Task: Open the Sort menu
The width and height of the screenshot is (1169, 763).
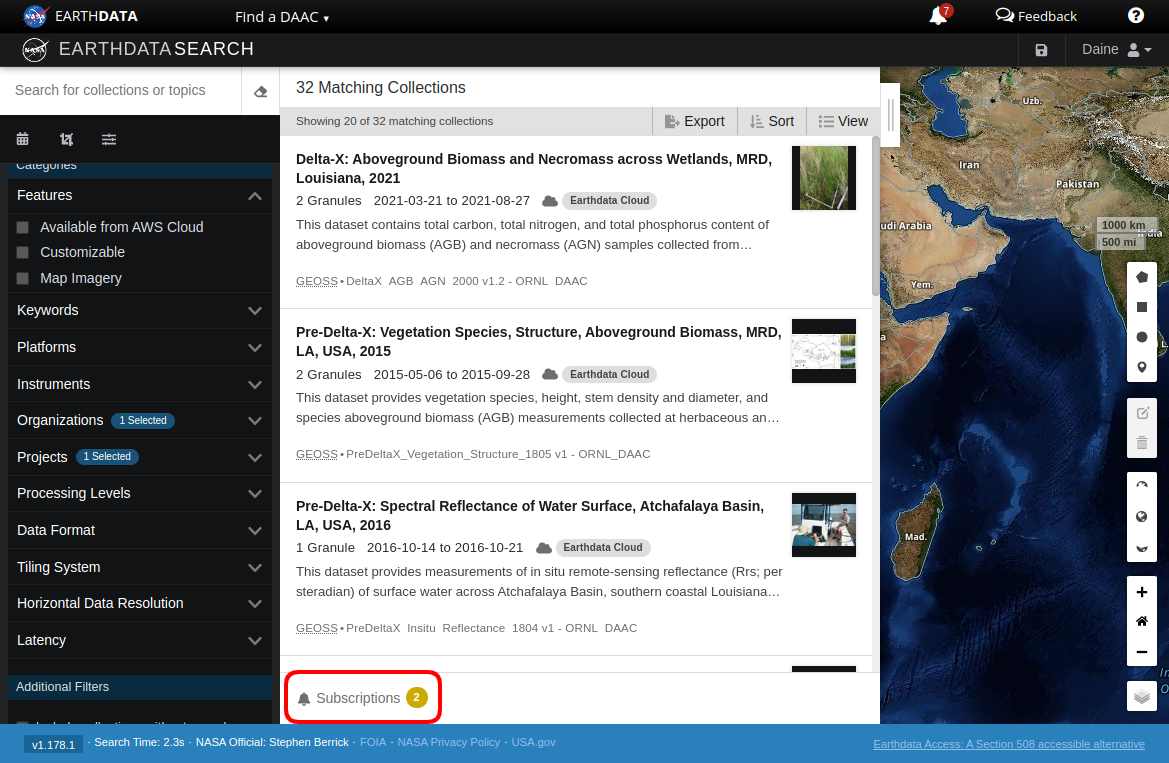Action: click(772, 121)
